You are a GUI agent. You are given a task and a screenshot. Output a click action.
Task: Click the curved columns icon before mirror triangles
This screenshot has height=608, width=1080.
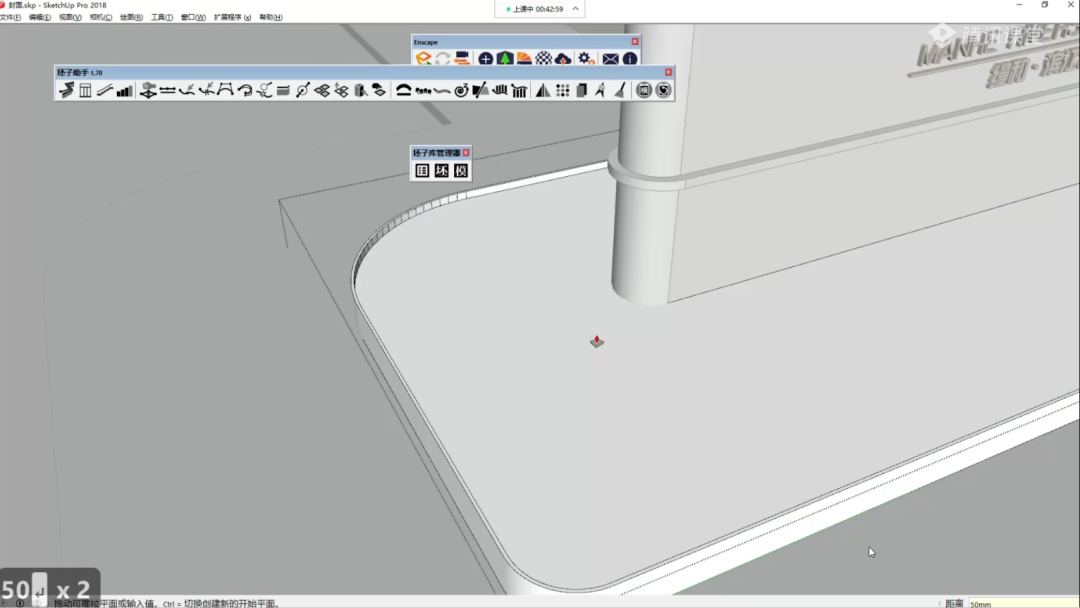point(519,90)
